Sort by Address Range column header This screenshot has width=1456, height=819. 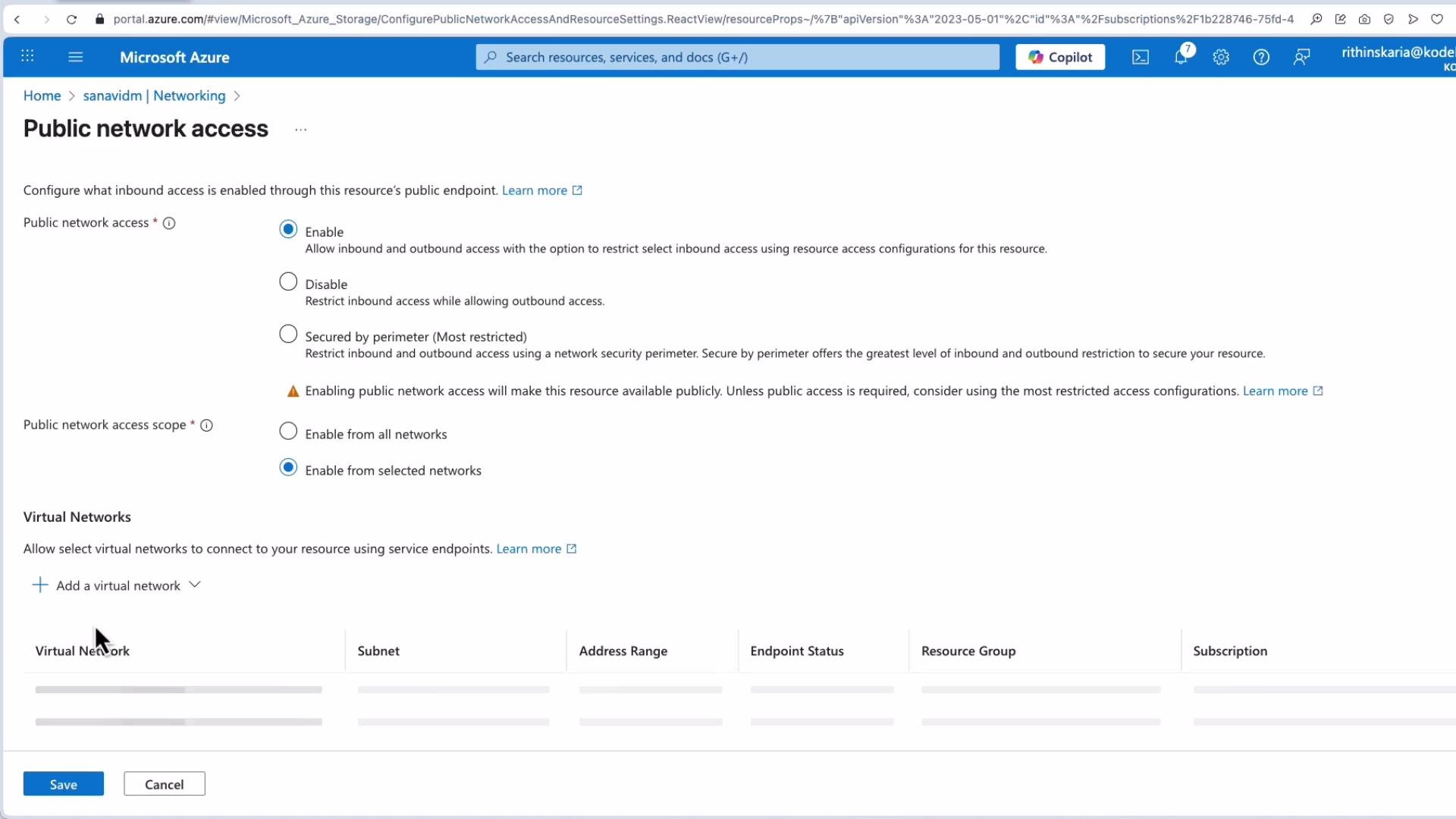[x=623, y=651]
